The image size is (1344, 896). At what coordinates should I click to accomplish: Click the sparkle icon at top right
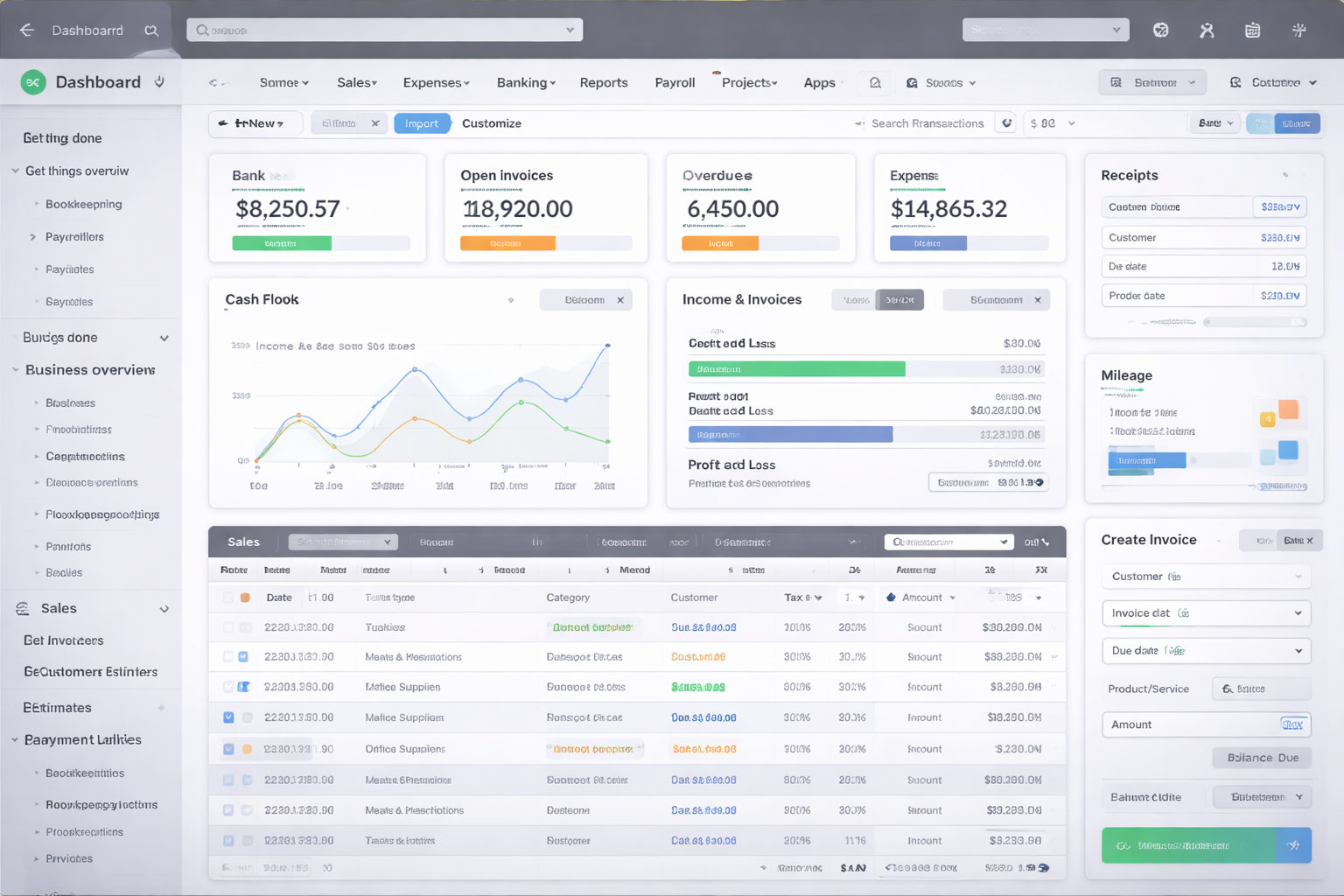click(x=1299, y=31)
